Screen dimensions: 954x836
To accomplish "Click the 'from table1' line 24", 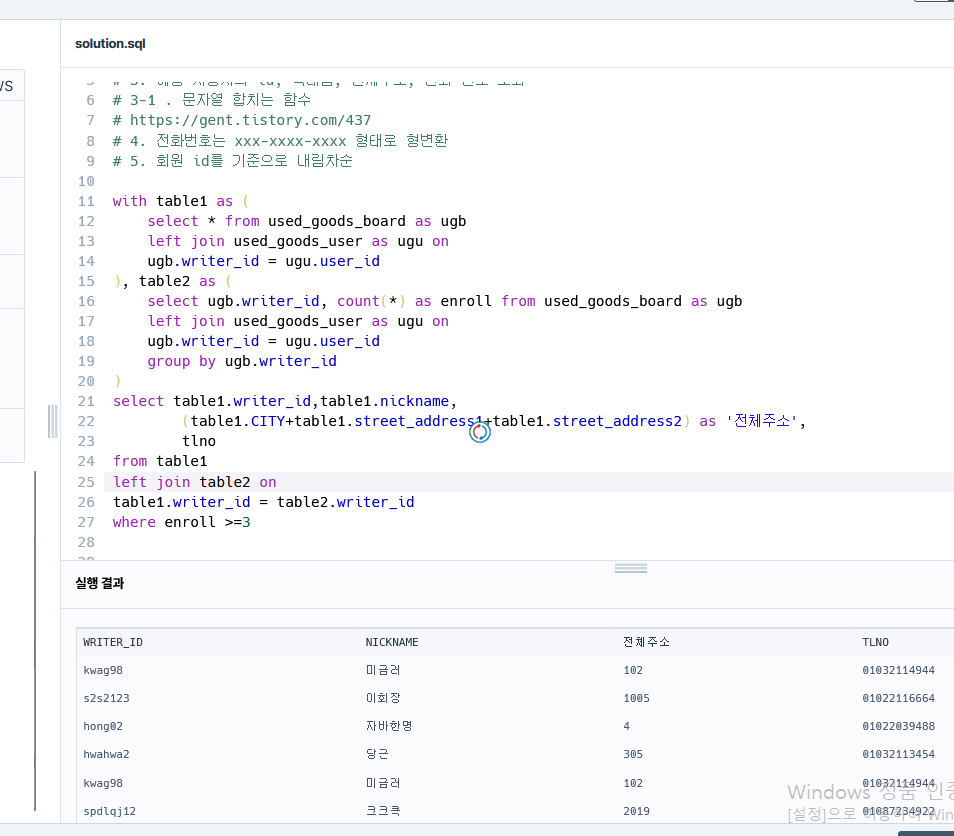I will (x=160, y=461).
